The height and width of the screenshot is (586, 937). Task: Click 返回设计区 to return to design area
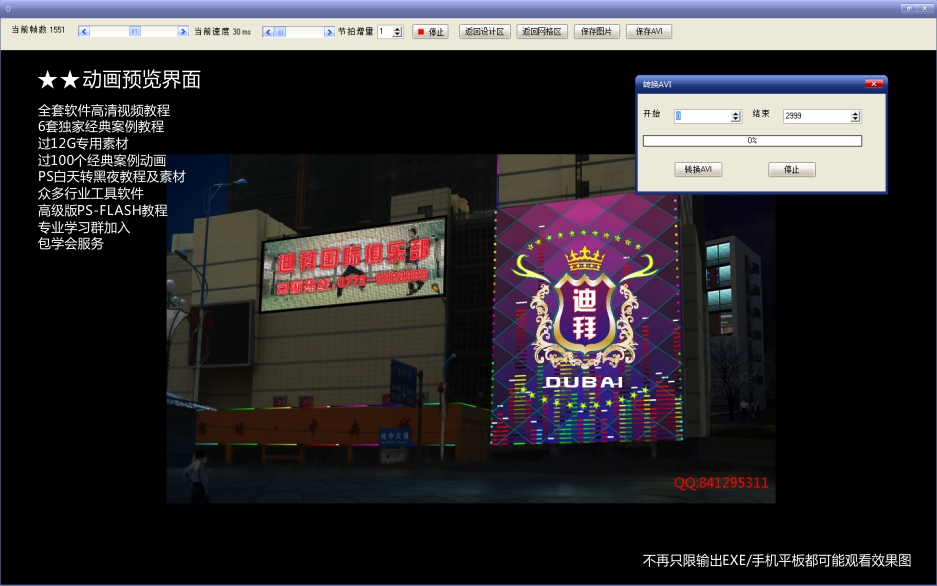tap(485, 32)
